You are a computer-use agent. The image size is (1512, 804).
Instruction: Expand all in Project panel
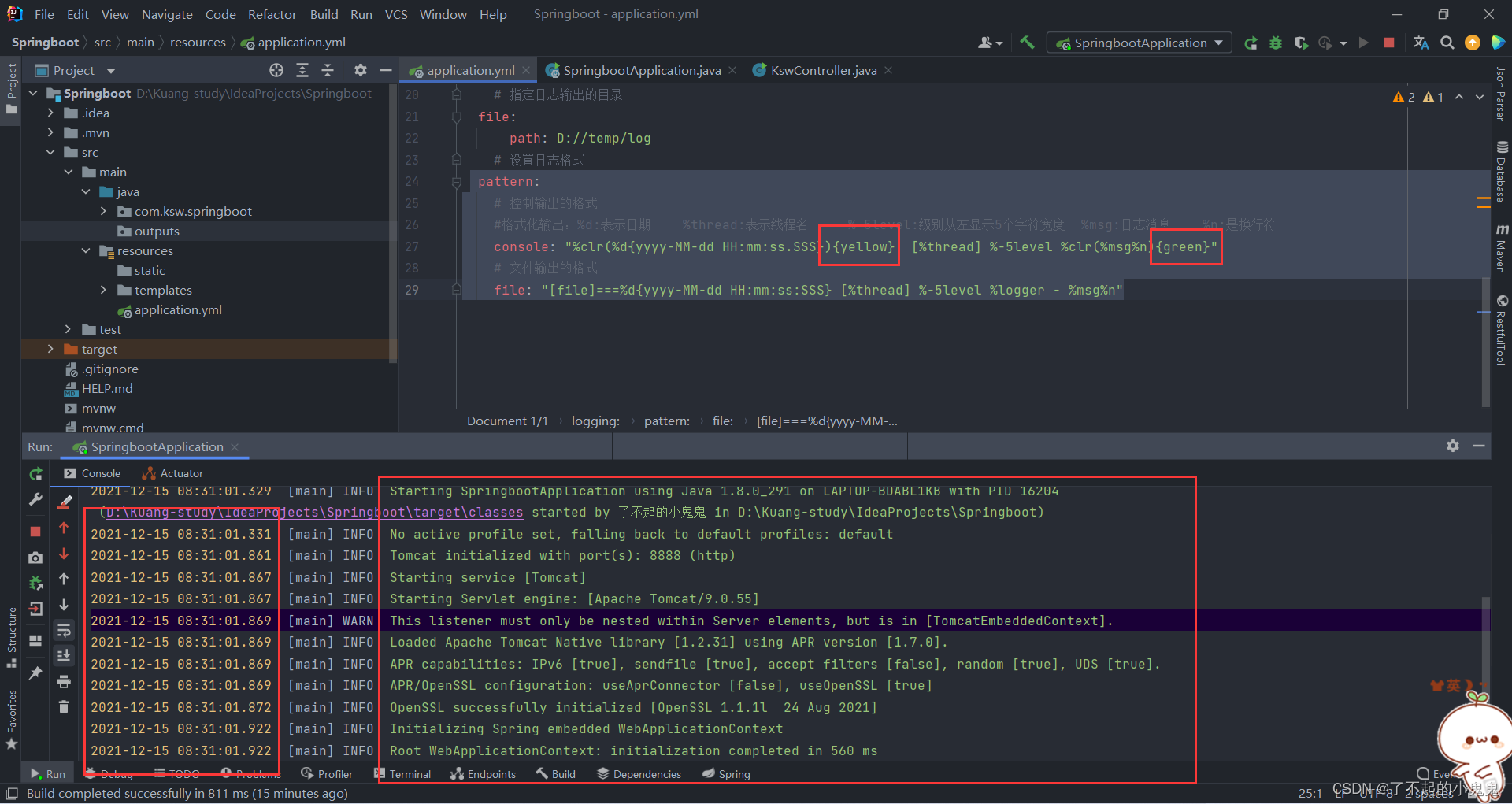pos(302,70)
